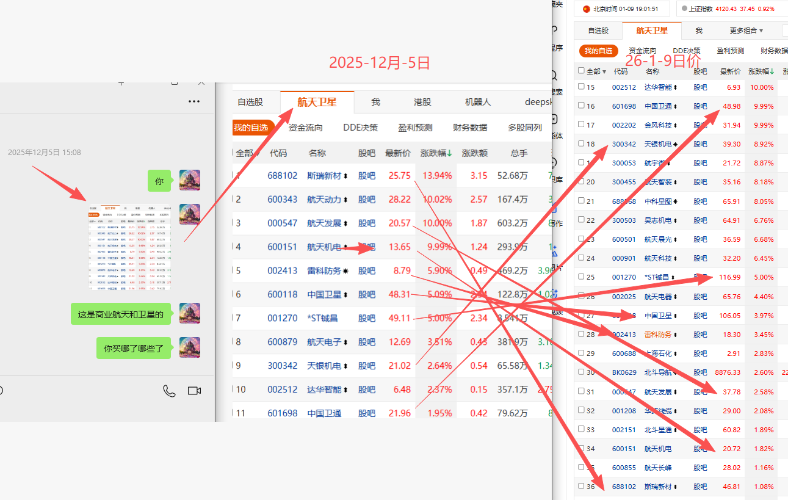Switch to the 港股 tab
This screenshot has width=788, height=500.
coord(422,102)
